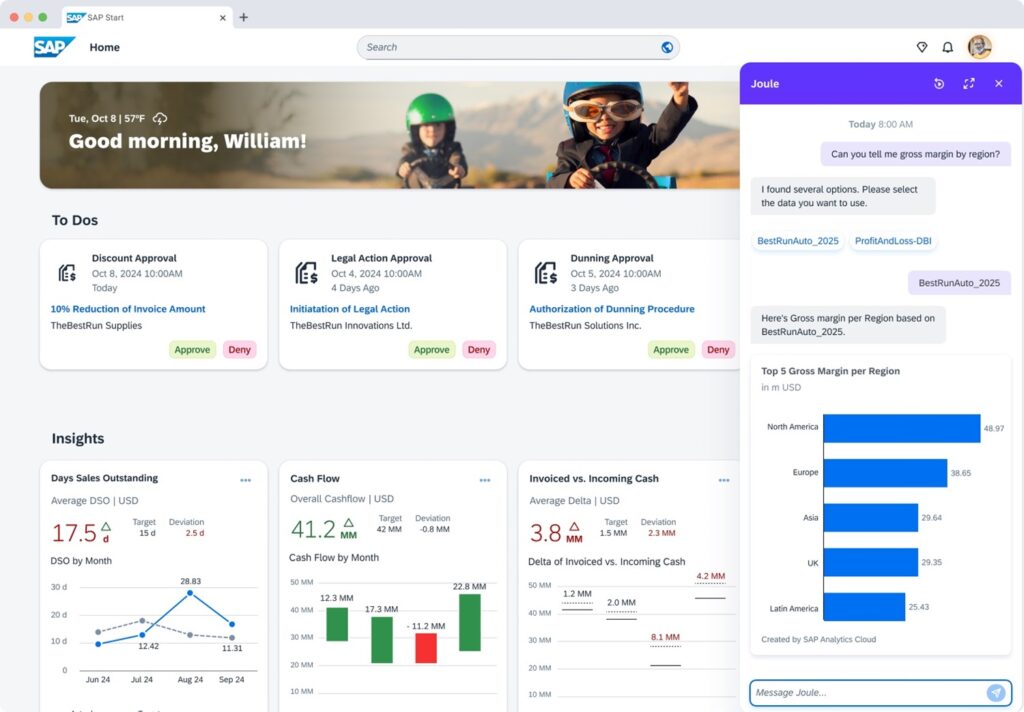This screenshot has height=712, width=1024.
Task: Open the Home menu item
Action: point(104,47)
